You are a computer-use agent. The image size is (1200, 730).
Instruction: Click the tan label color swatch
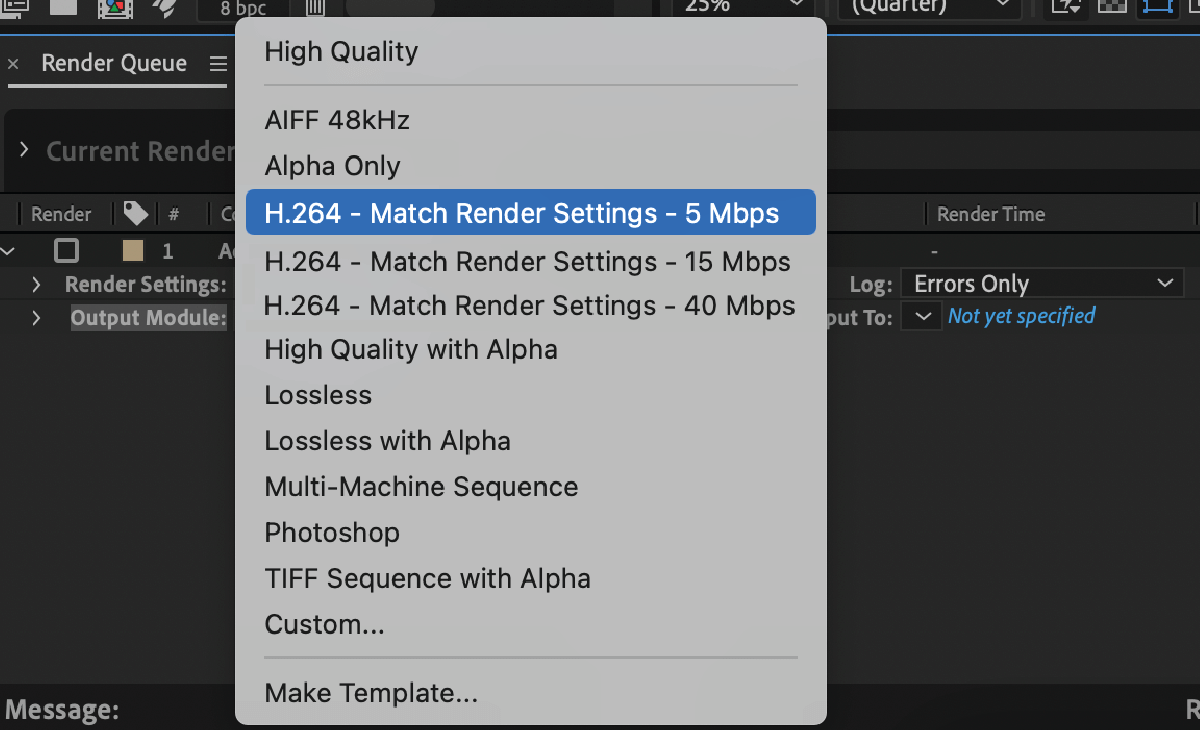[x=132, y=250]
